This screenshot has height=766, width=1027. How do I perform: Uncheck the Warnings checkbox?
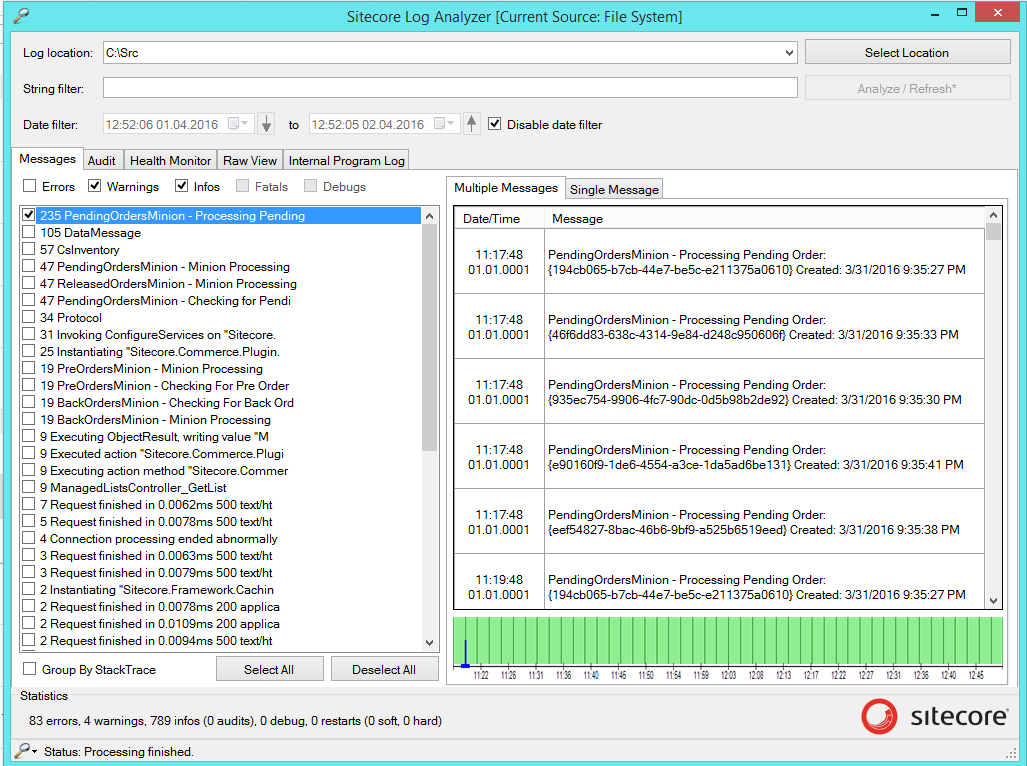tap(94, 186)
